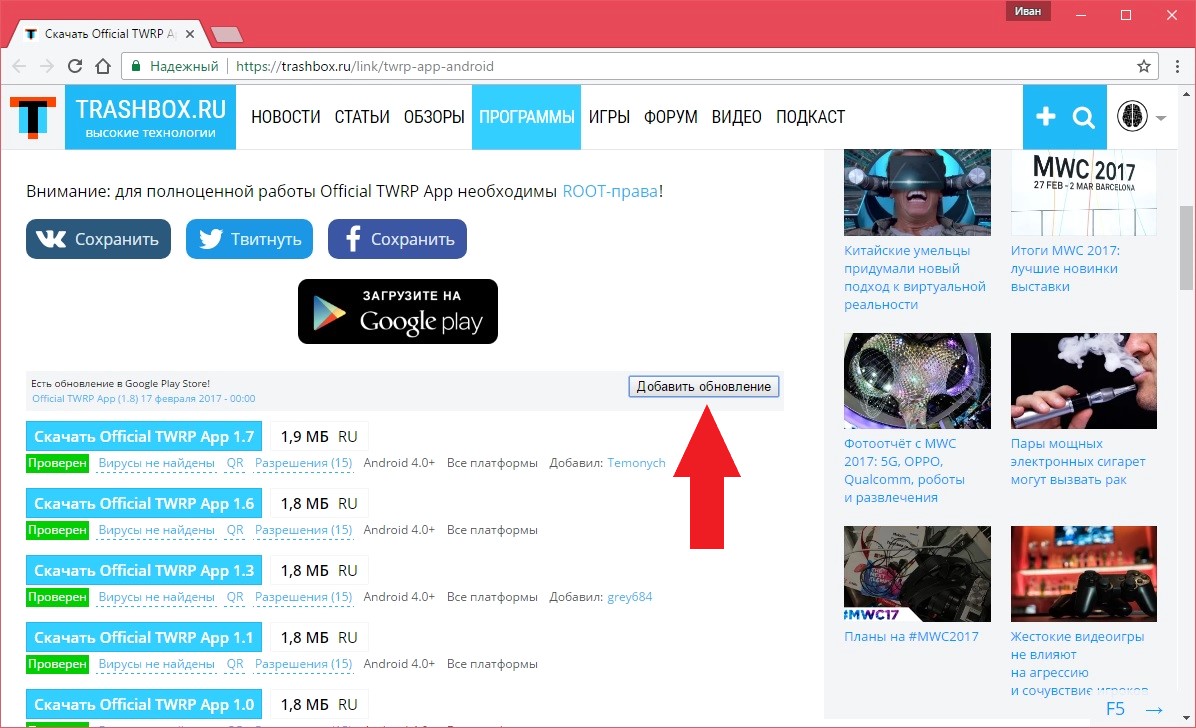
Task: Go to browser home icon
Action: click(x=103, y=66)
